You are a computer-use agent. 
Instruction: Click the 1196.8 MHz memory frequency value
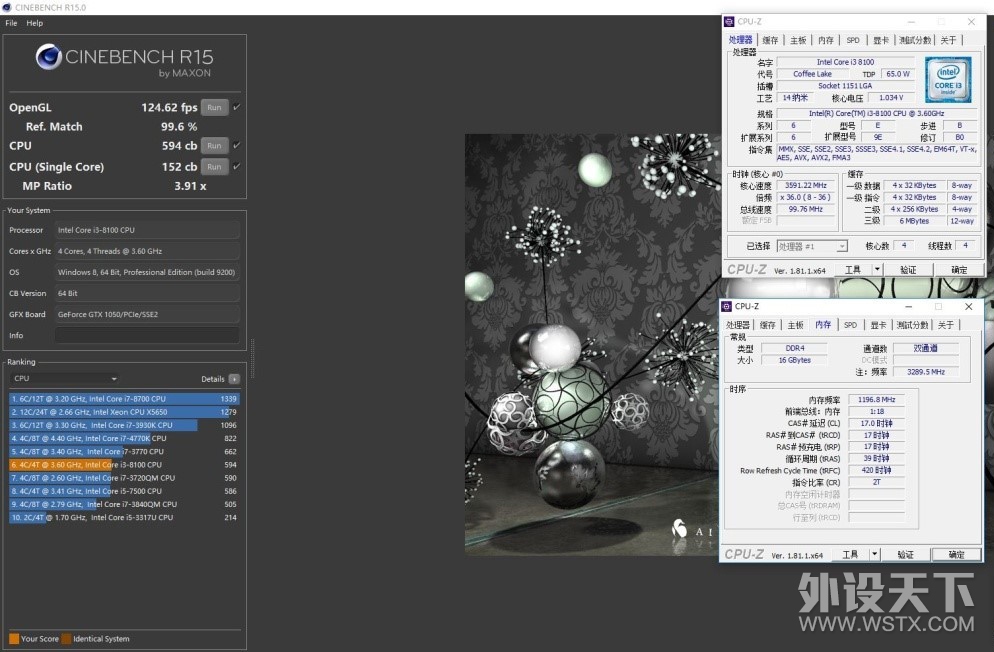877,400
